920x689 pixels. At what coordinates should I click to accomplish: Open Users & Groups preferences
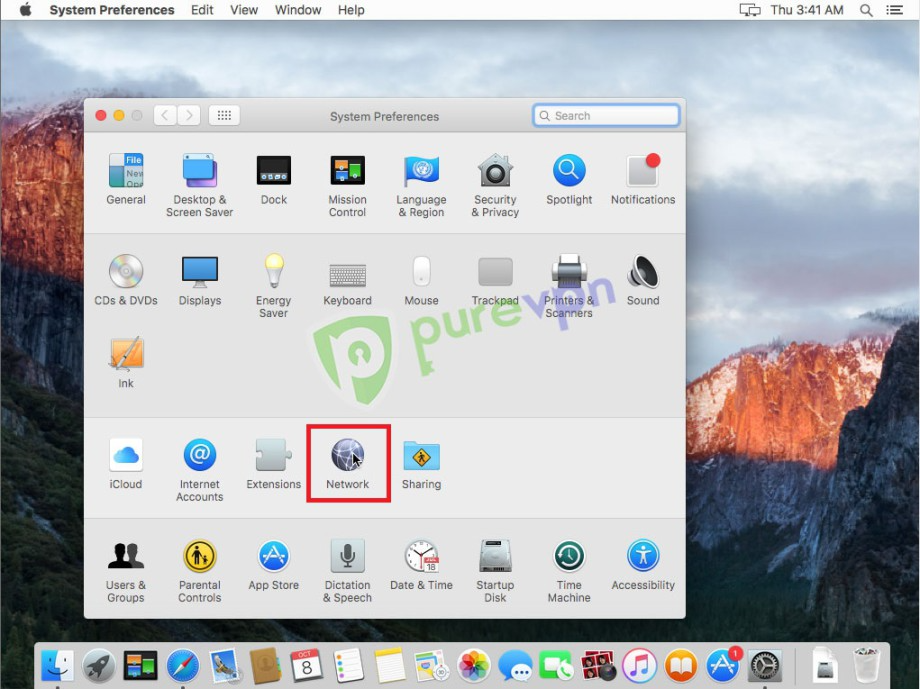pyautogui.click(x=126, y=570)
